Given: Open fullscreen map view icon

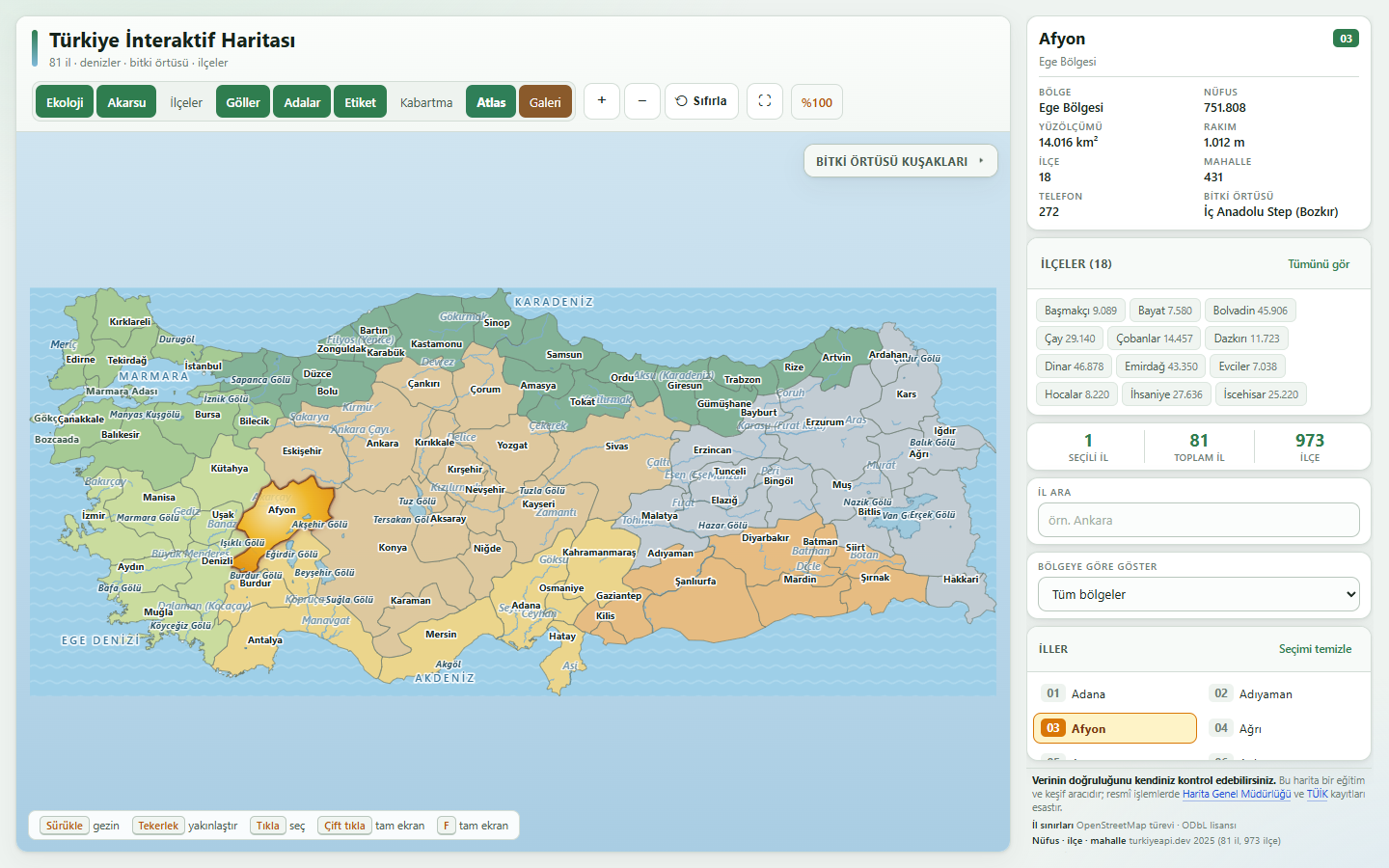Looking at the screenshot, I should click(765, 101).
